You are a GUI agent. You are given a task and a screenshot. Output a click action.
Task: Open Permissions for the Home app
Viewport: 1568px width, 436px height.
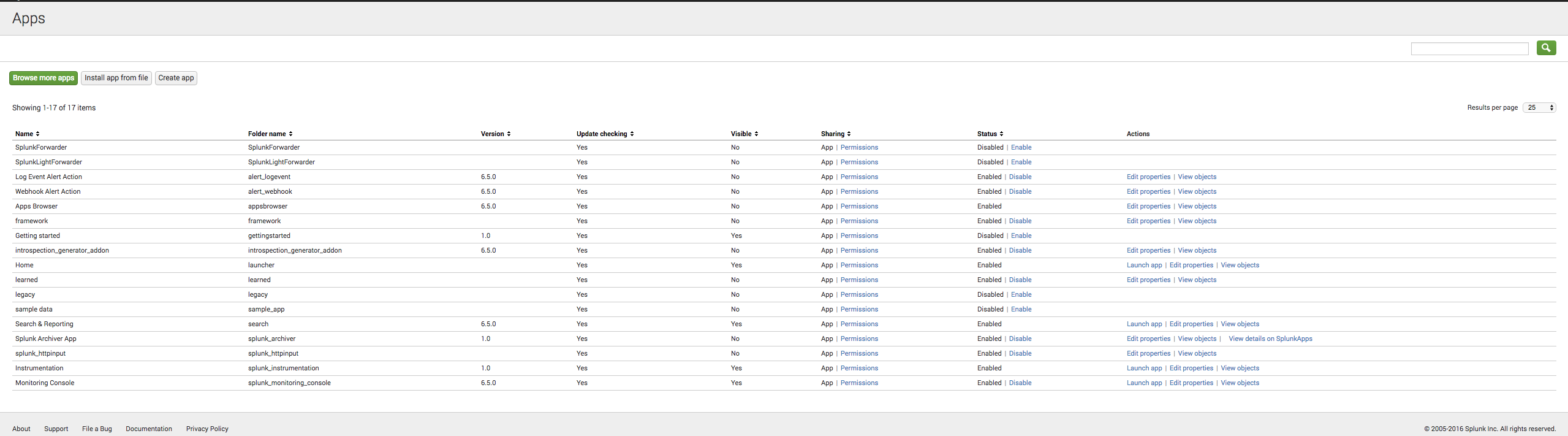(859, 265)
